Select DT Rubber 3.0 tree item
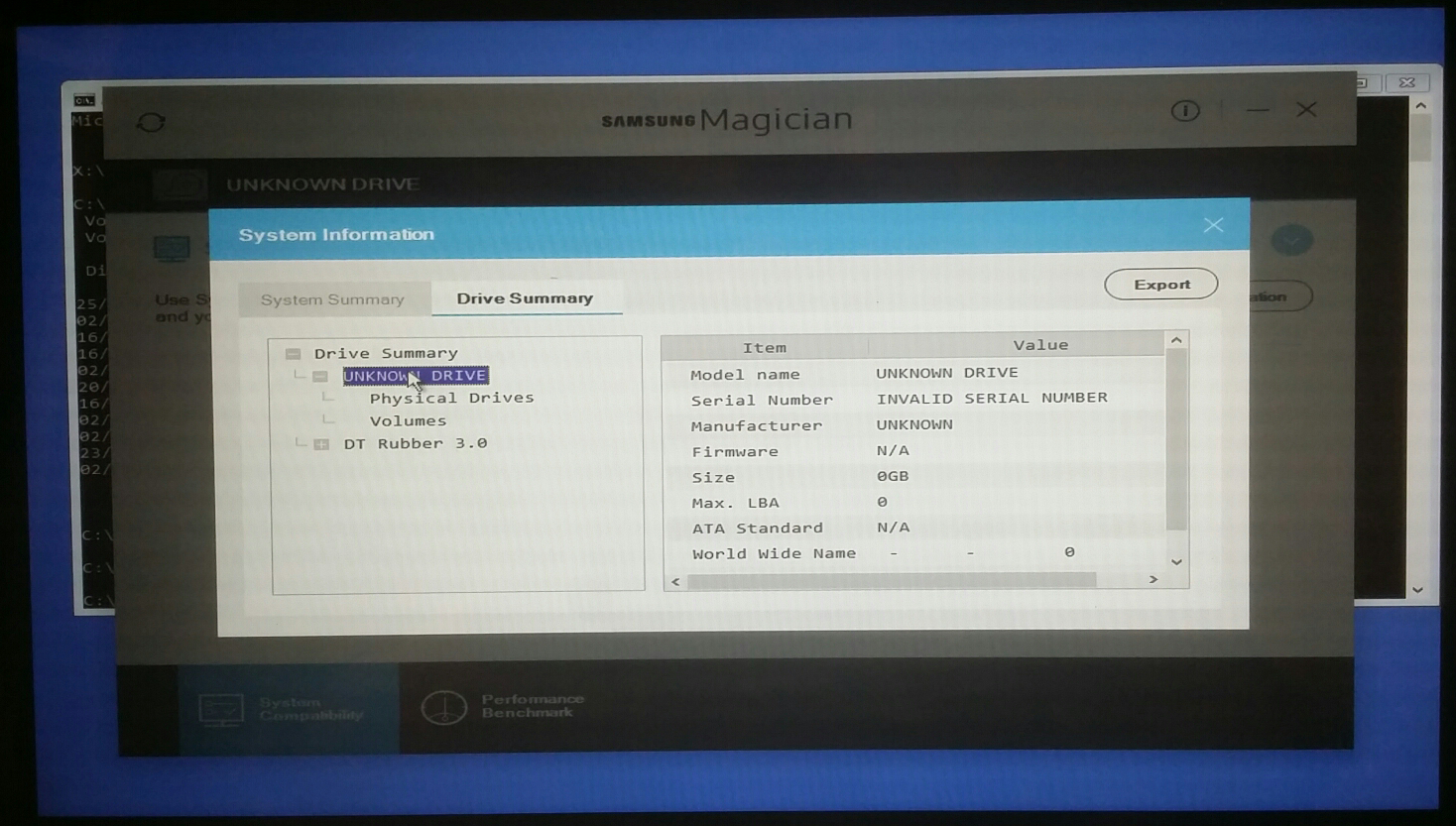 [416, 443]
